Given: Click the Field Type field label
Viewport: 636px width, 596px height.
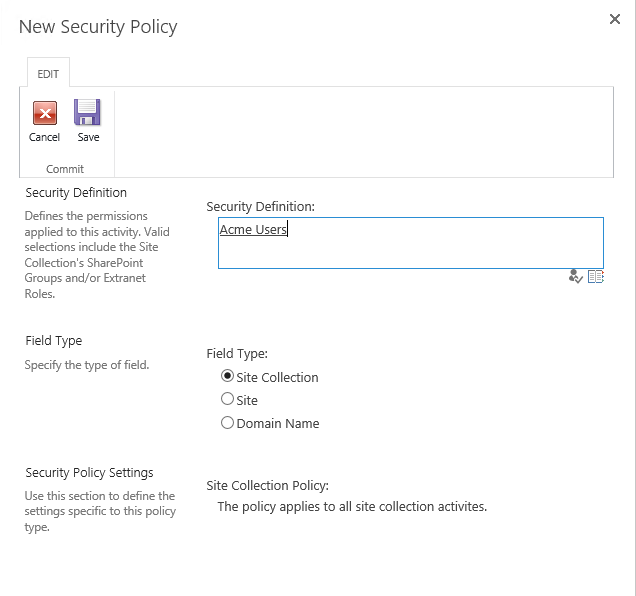Looking at the screenshot, I should pyautogui.click(x=237, y=353).
